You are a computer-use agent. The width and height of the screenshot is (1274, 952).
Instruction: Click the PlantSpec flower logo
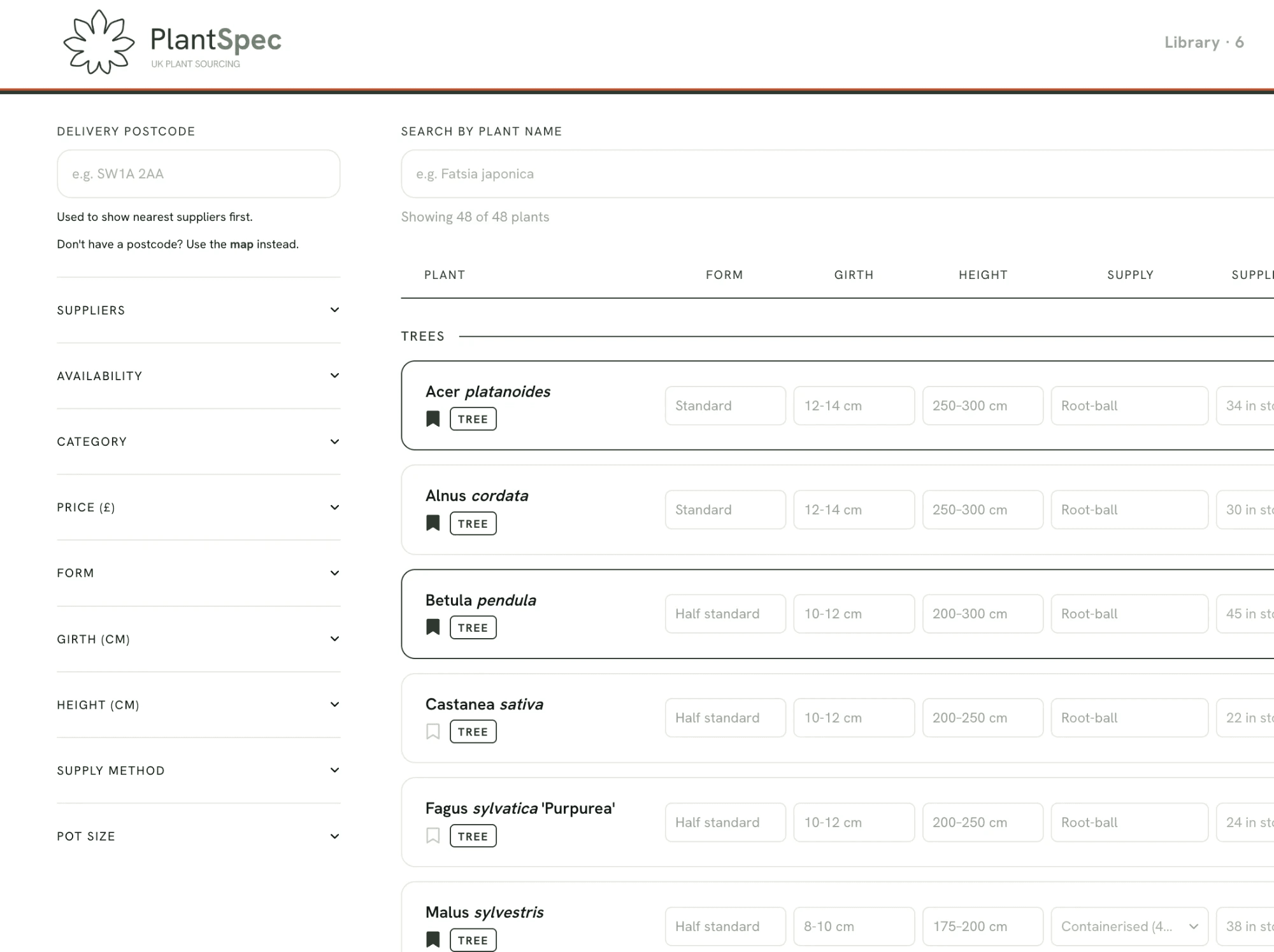click(99, 42)
